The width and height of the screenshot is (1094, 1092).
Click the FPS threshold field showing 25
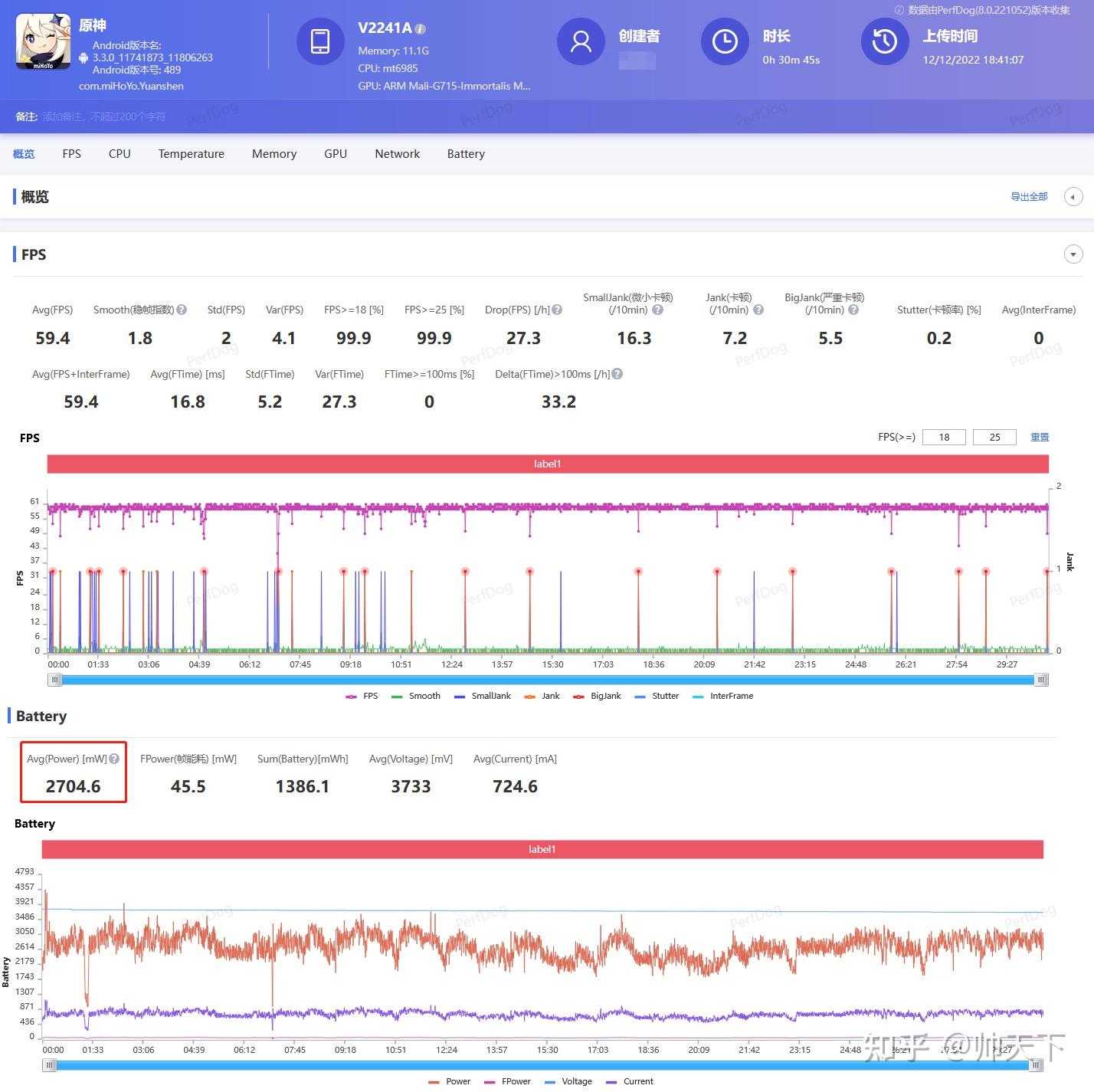[x=994, y=437]
